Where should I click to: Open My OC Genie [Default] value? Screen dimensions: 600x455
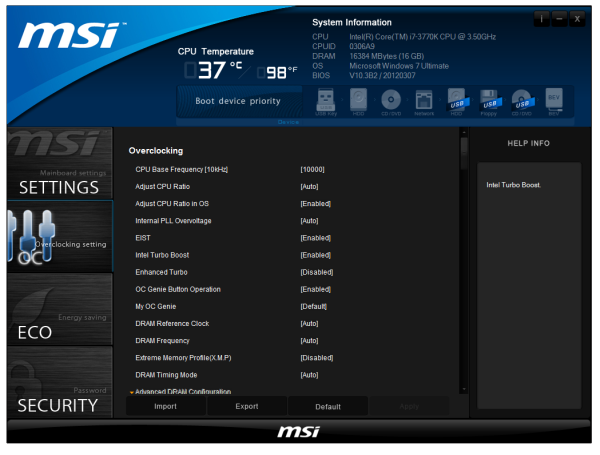tap(313, 307)
